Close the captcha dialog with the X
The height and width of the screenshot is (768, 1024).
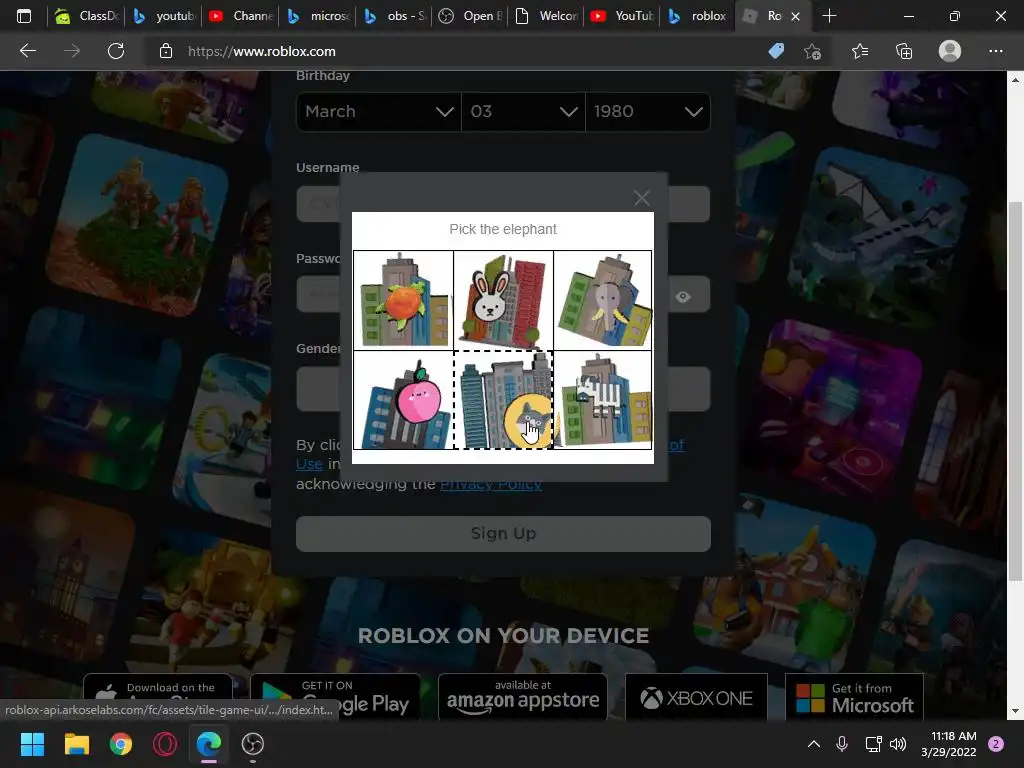click(x=641, y=198)
